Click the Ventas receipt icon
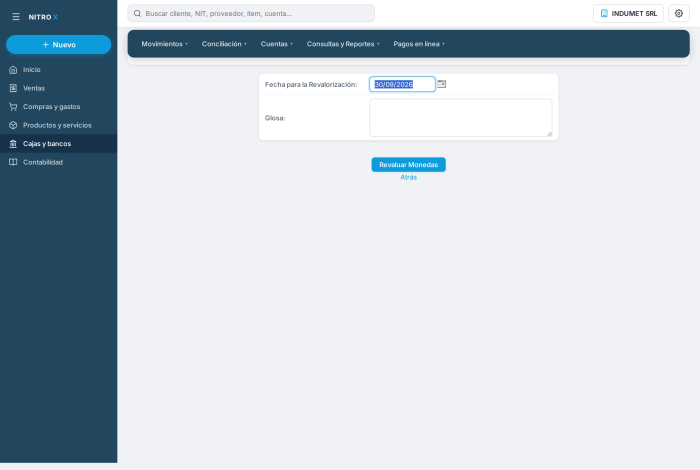 (x=13, y=88)
